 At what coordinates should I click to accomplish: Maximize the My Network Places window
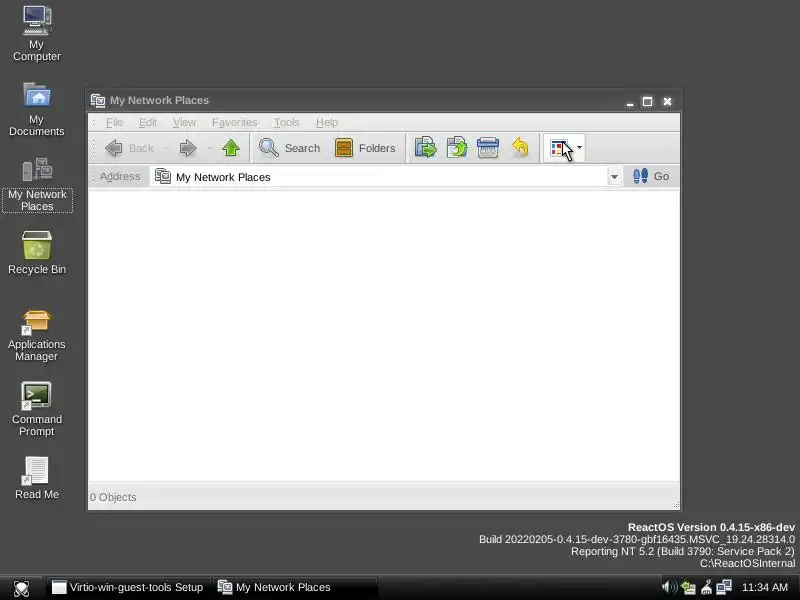click(x=647, y=102)
